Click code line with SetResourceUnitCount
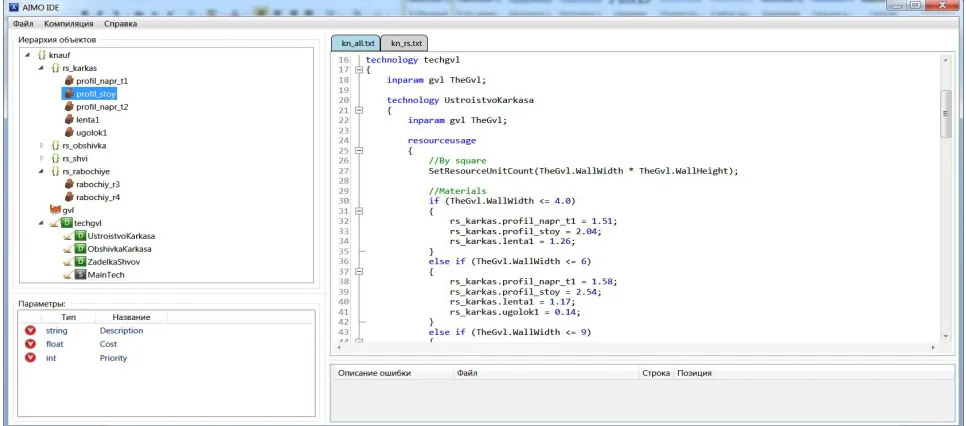The height and width of the screenshot is (426, 966). point(583,171)
